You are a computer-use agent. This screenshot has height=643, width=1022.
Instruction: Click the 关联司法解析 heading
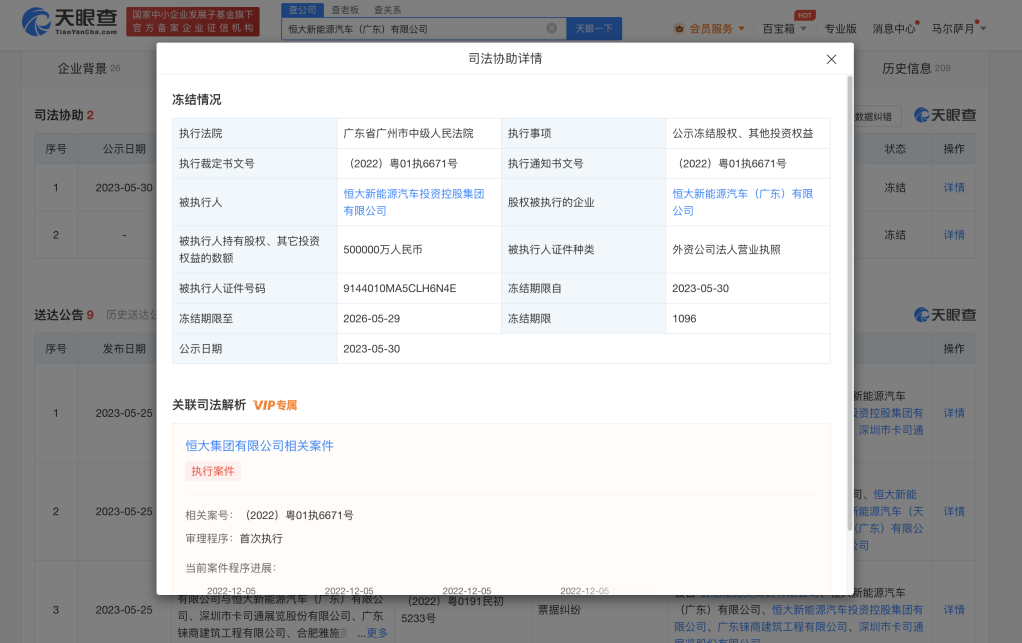(209, 405)
